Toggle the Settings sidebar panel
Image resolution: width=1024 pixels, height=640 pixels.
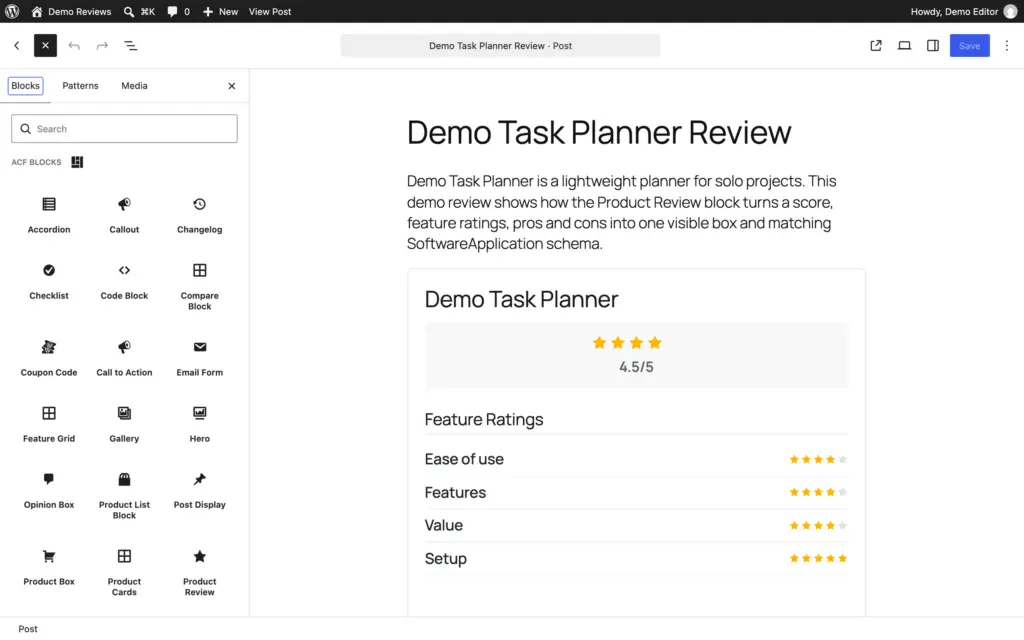click(x=933, y=46)
